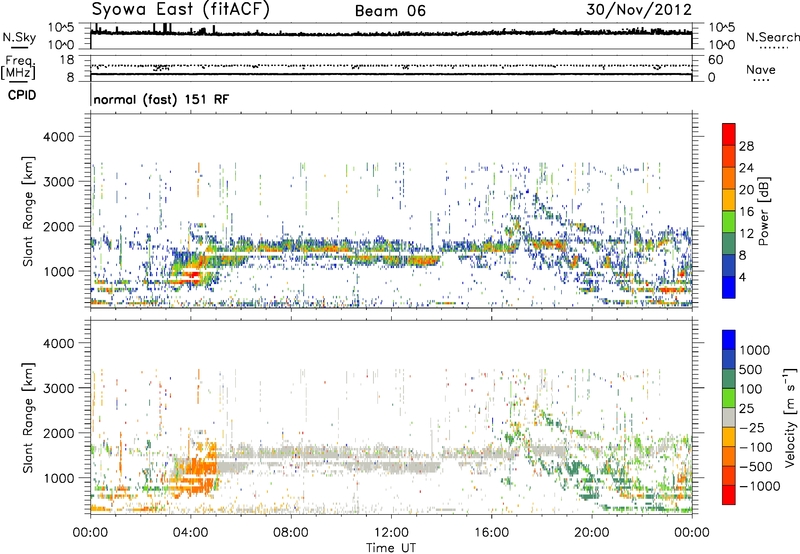Image resolution: width=800 pixels, height=554 pixels.
Task: Click the "20" power colorbar tick
Action: [x=746, y=190]
